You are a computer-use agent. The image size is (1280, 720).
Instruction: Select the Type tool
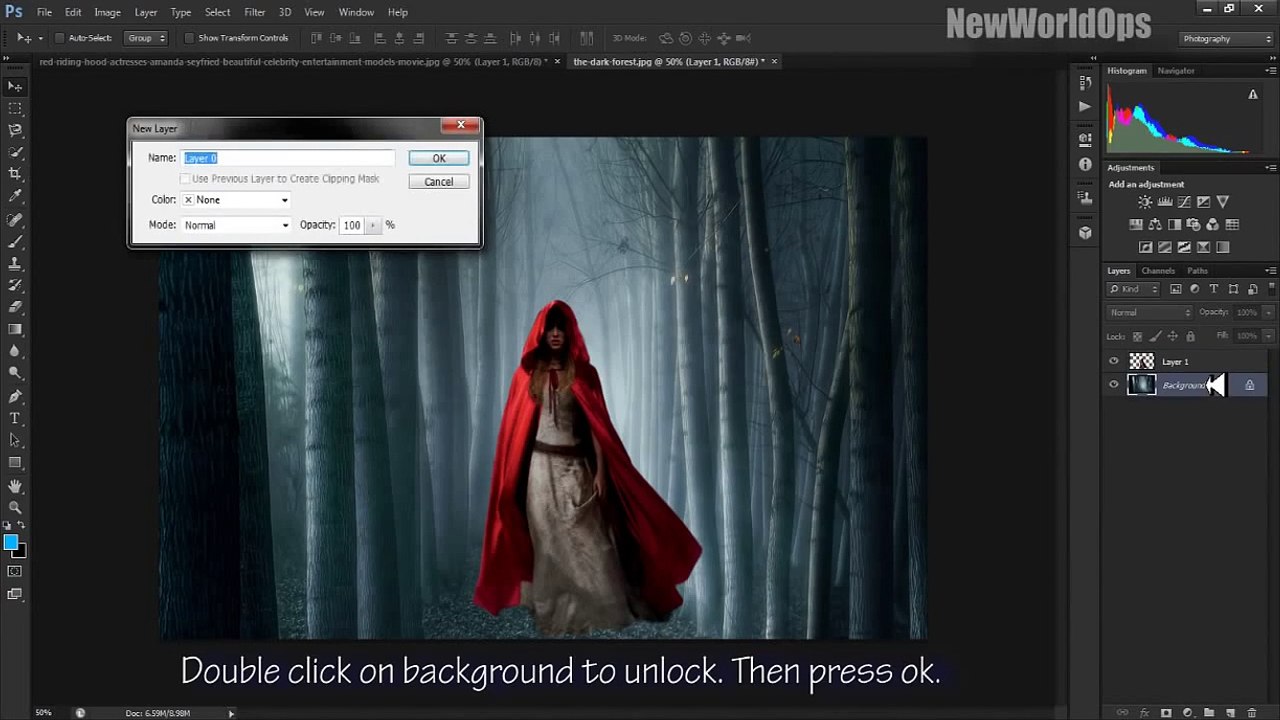[x=15, y=418]
